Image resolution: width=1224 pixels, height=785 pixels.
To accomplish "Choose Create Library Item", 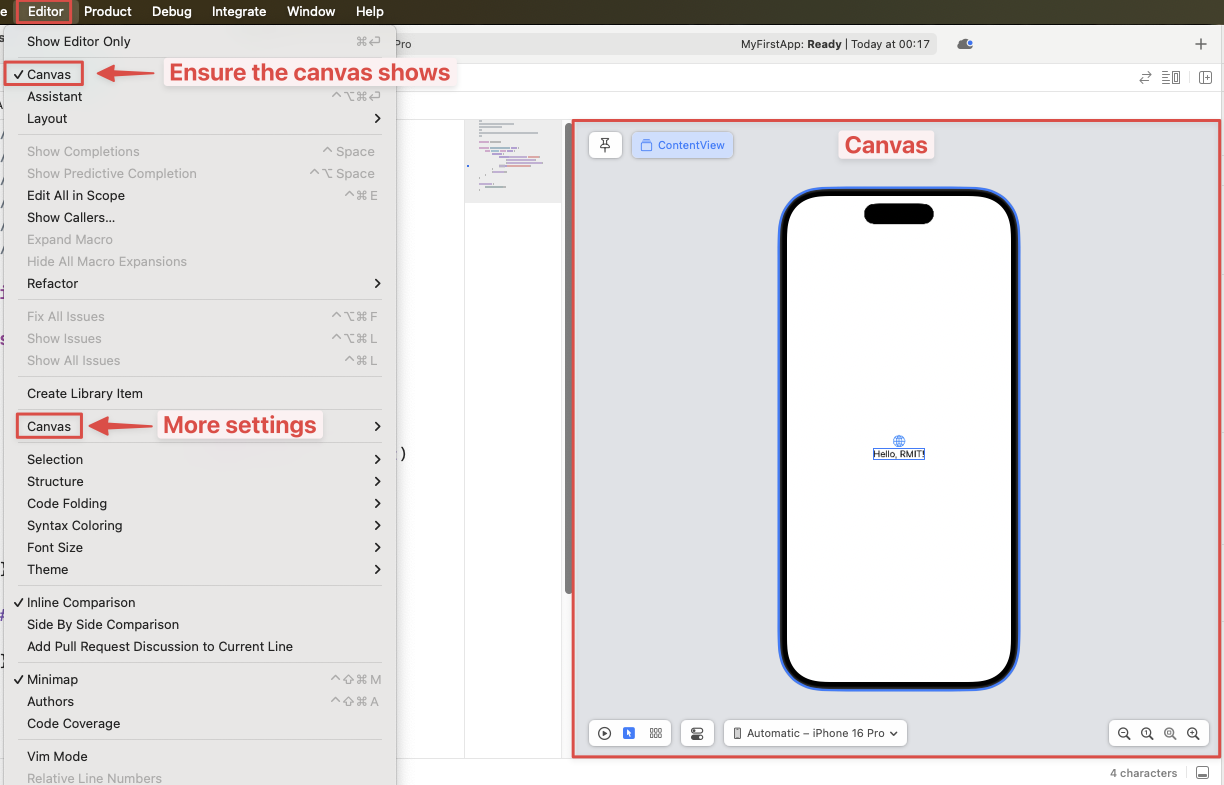I will [x=85, y=393].
